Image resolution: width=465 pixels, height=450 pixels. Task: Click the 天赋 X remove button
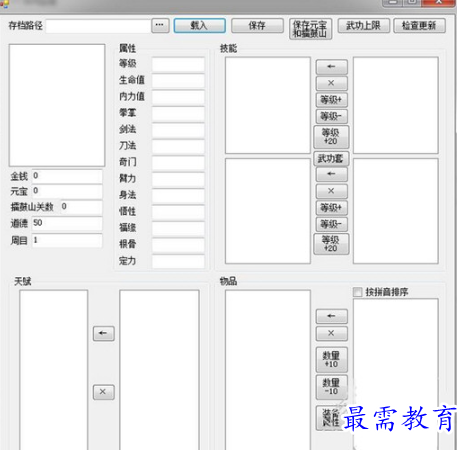[x=104, y=392]
